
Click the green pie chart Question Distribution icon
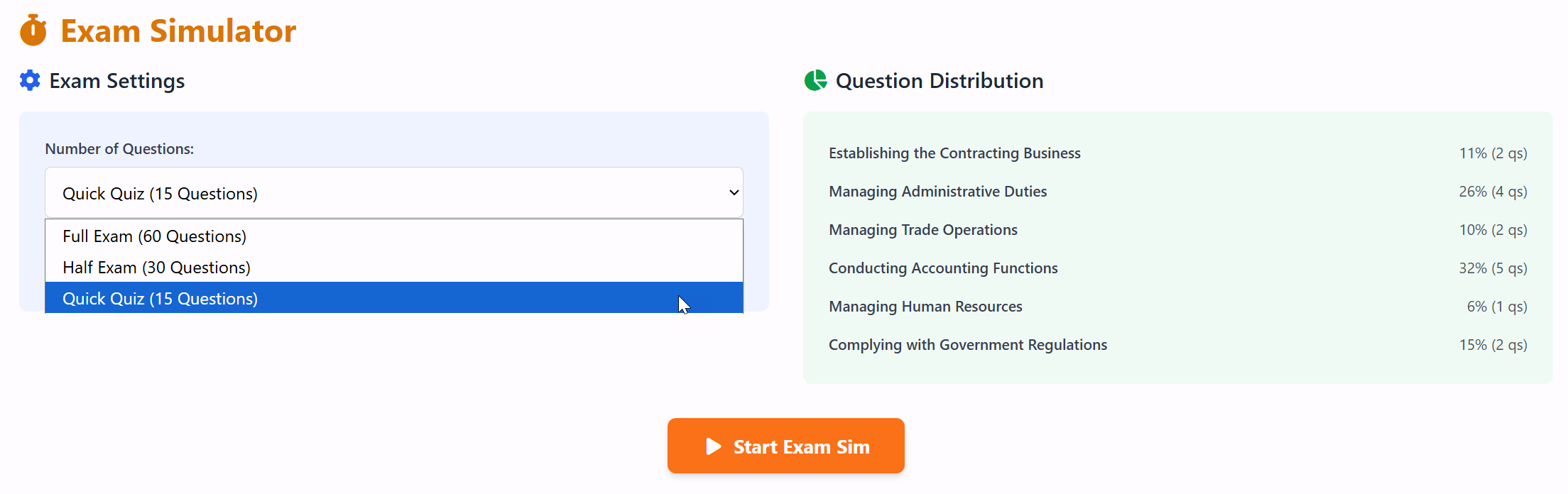tap(815, 80)
